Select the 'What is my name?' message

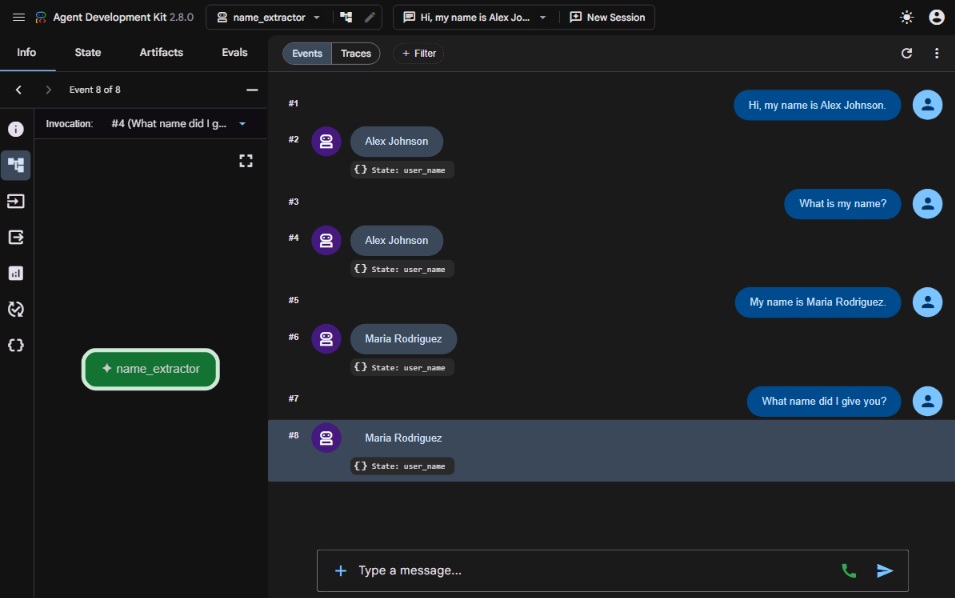click(x=842, y=203)
